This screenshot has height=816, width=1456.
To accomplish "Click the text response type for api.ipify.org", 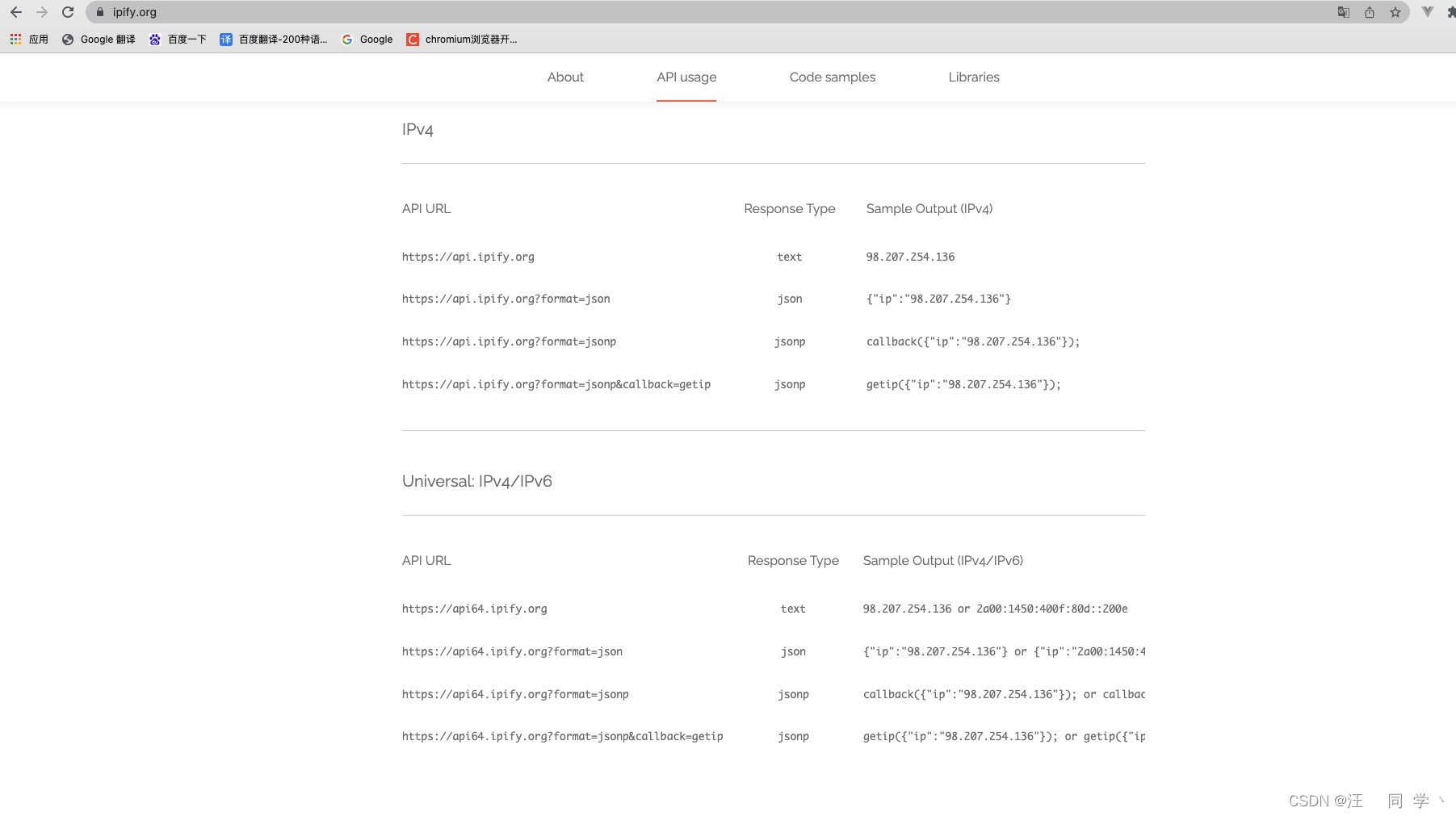I will pyautogui.click(x=790, y=257).
